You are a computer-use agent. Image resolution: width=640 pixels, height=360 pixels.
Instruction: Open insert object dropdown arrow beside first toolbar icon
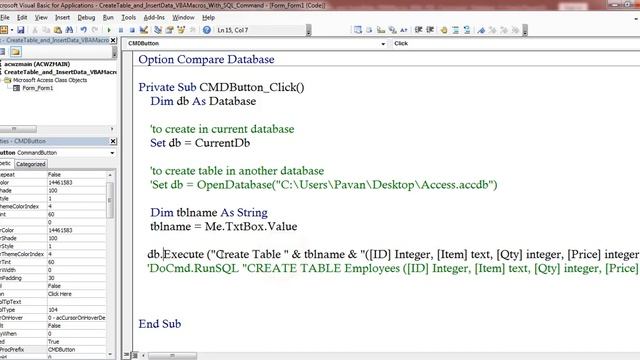(12, 30)
